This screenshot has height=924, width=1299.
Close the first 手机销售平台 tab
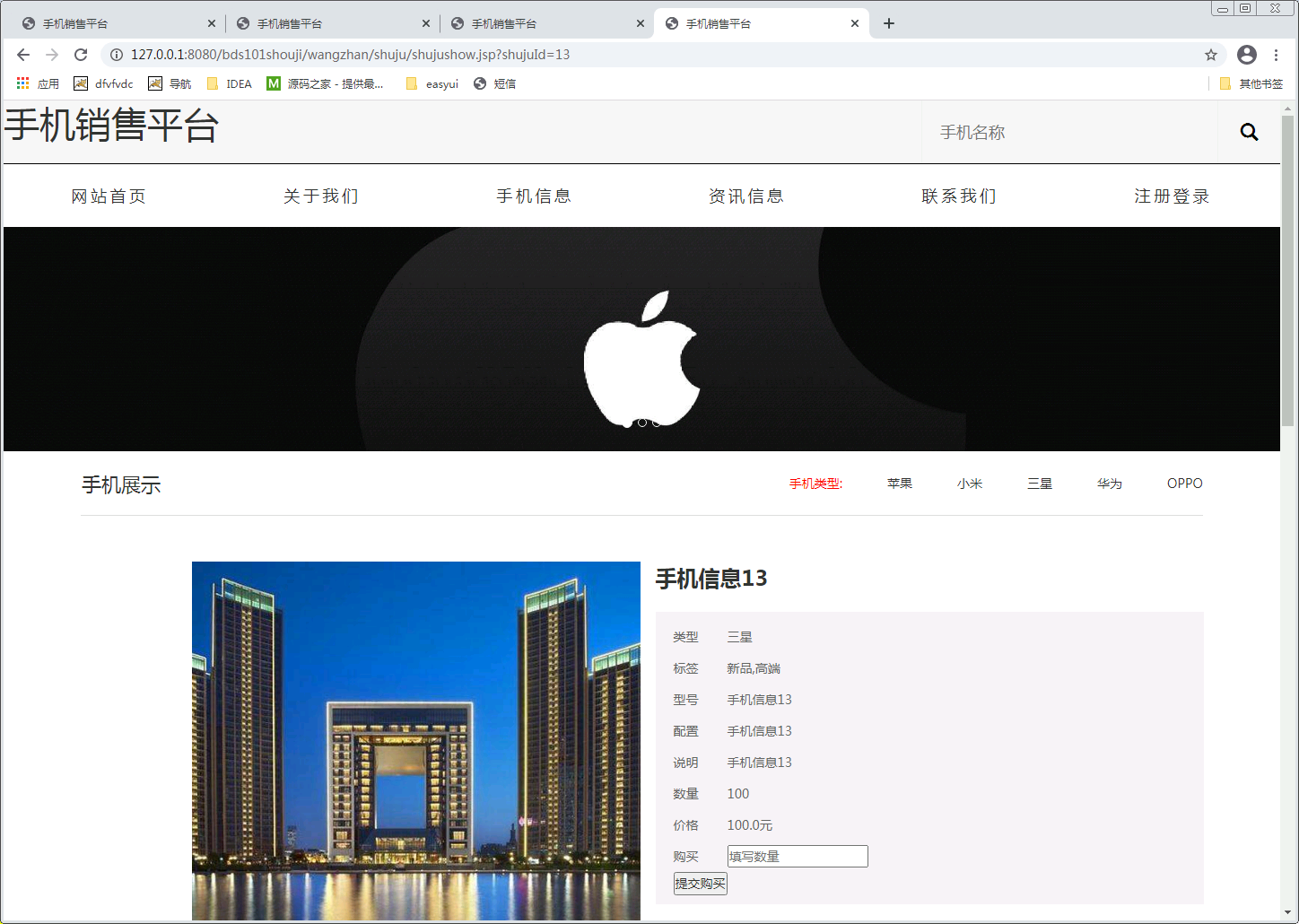coord(212,23)
